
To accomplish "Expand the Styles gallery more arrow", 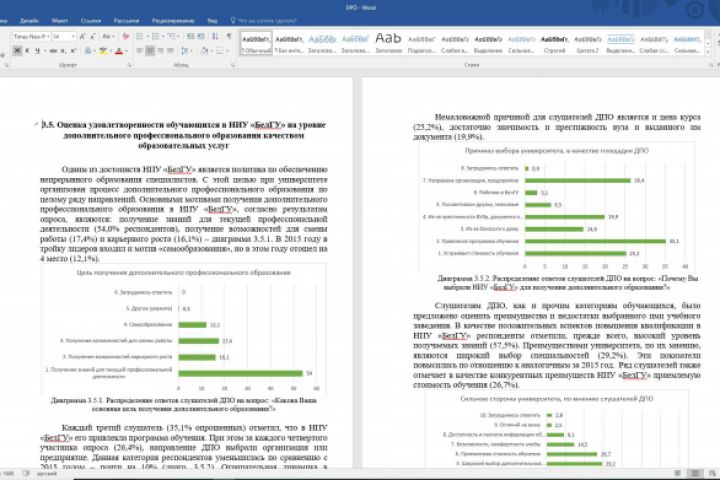I will (708, 52).
